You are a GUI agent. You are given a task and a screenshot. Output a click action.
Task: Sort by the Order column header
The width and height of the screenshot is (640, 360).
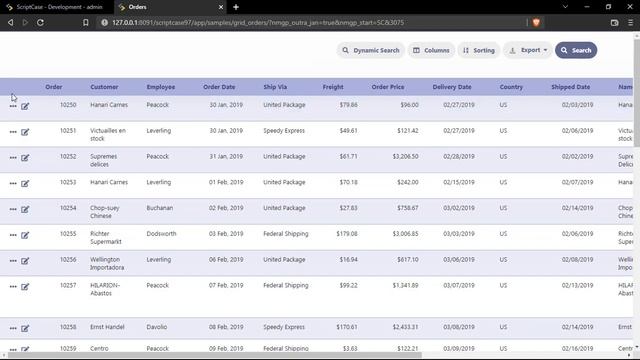click(x=53, y=87)
